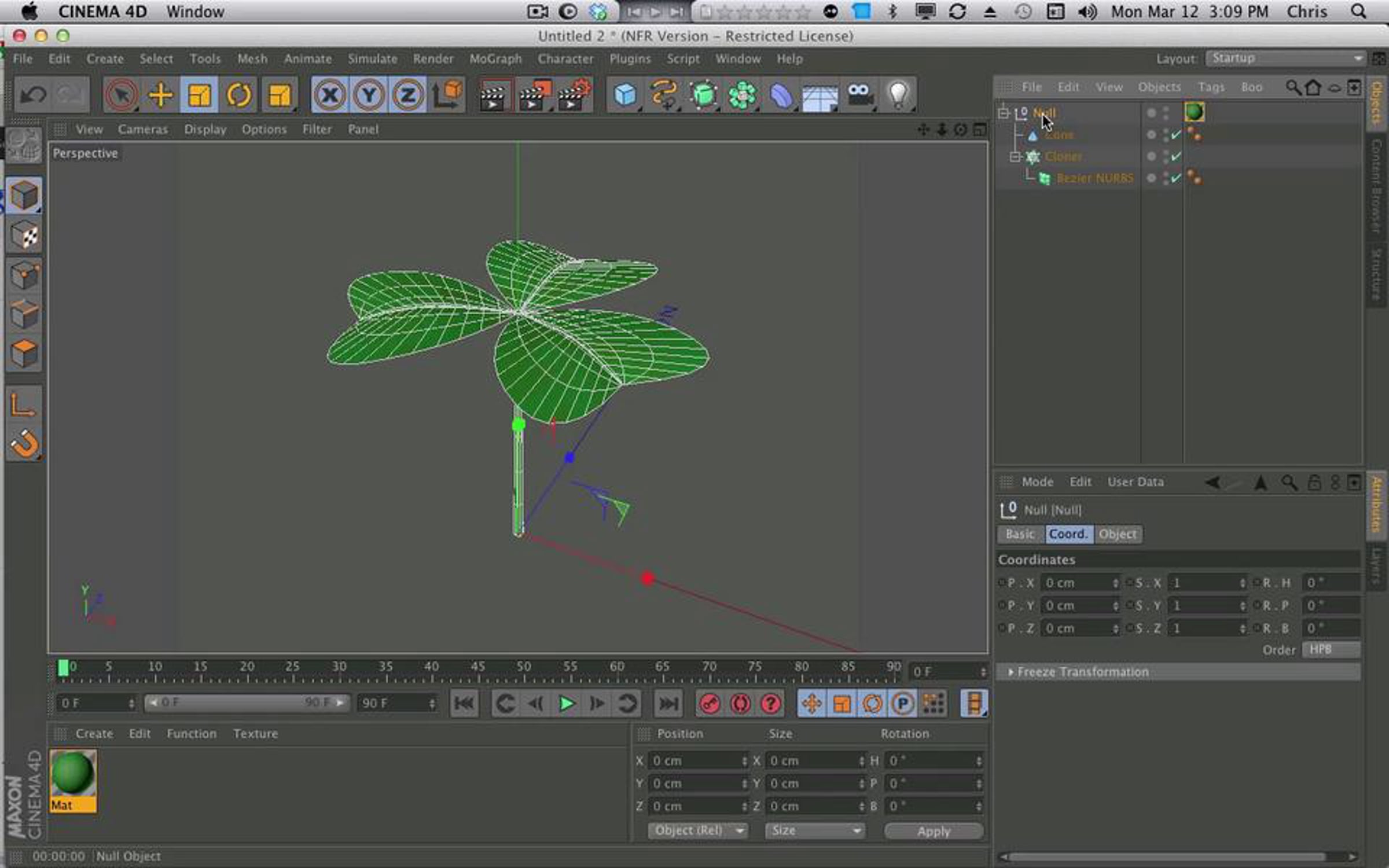Open the material manager Texture menu
This screenshot has height=868, width=1389.
pos(255,734)
